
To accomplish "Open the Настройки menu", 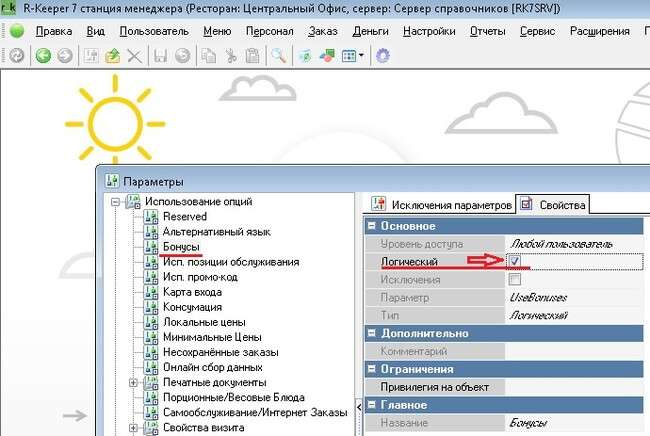I will tap(429, 31).
